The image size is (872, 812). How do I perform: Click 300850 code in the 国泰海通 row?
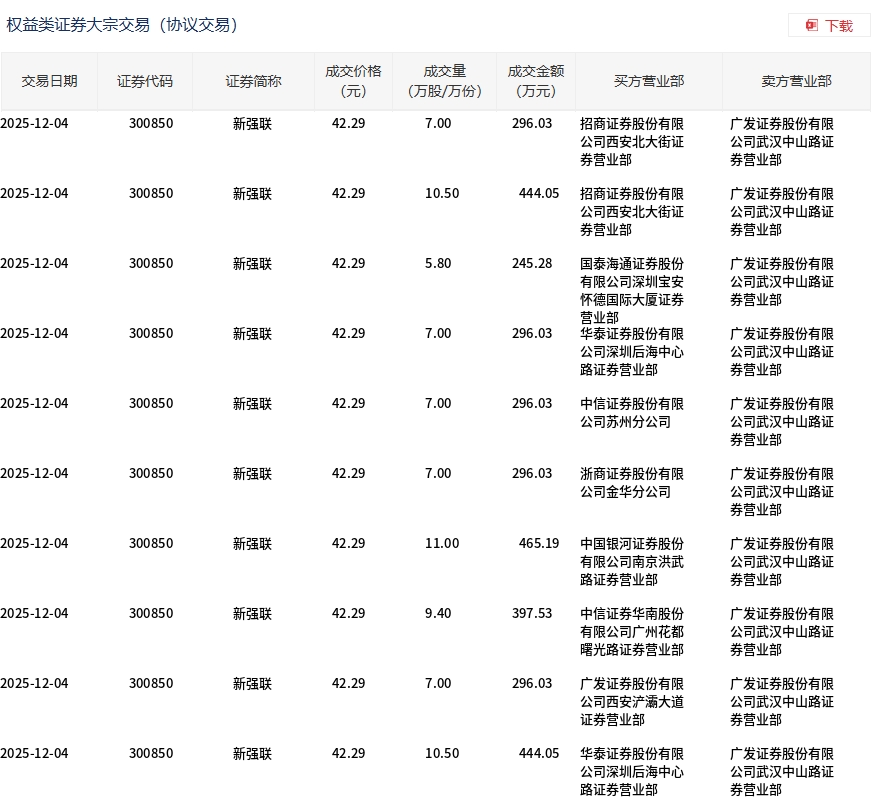[x=151, y=263]
